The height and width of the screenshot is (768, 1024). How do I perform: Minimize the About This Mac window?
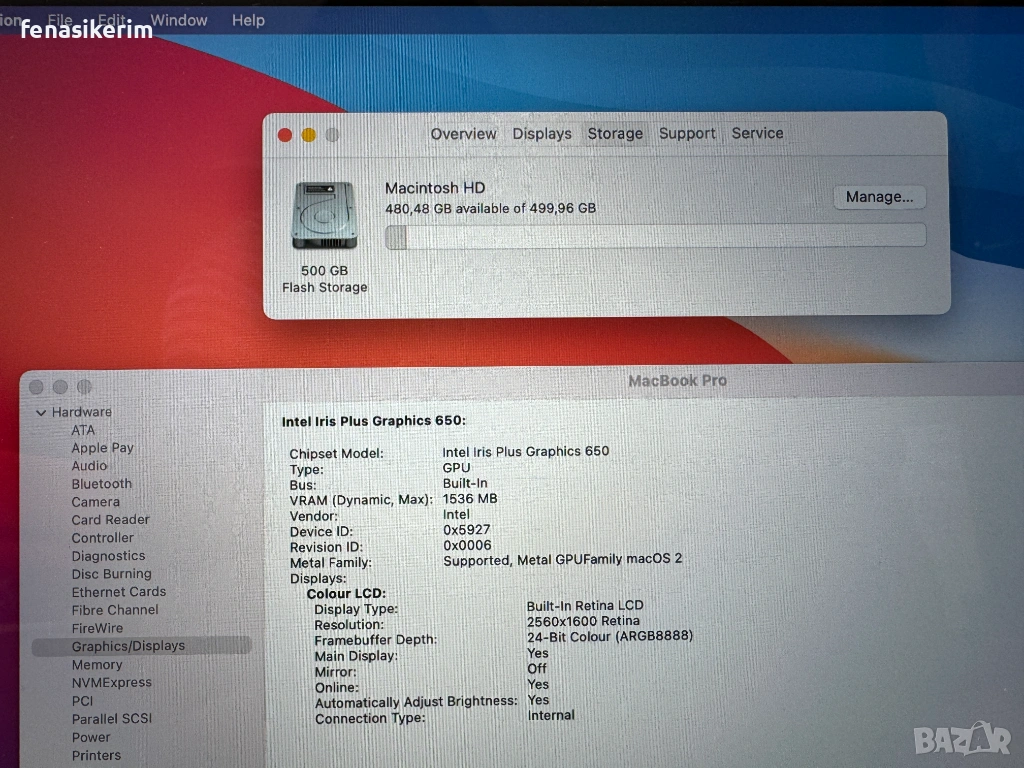tap(309, 135)
